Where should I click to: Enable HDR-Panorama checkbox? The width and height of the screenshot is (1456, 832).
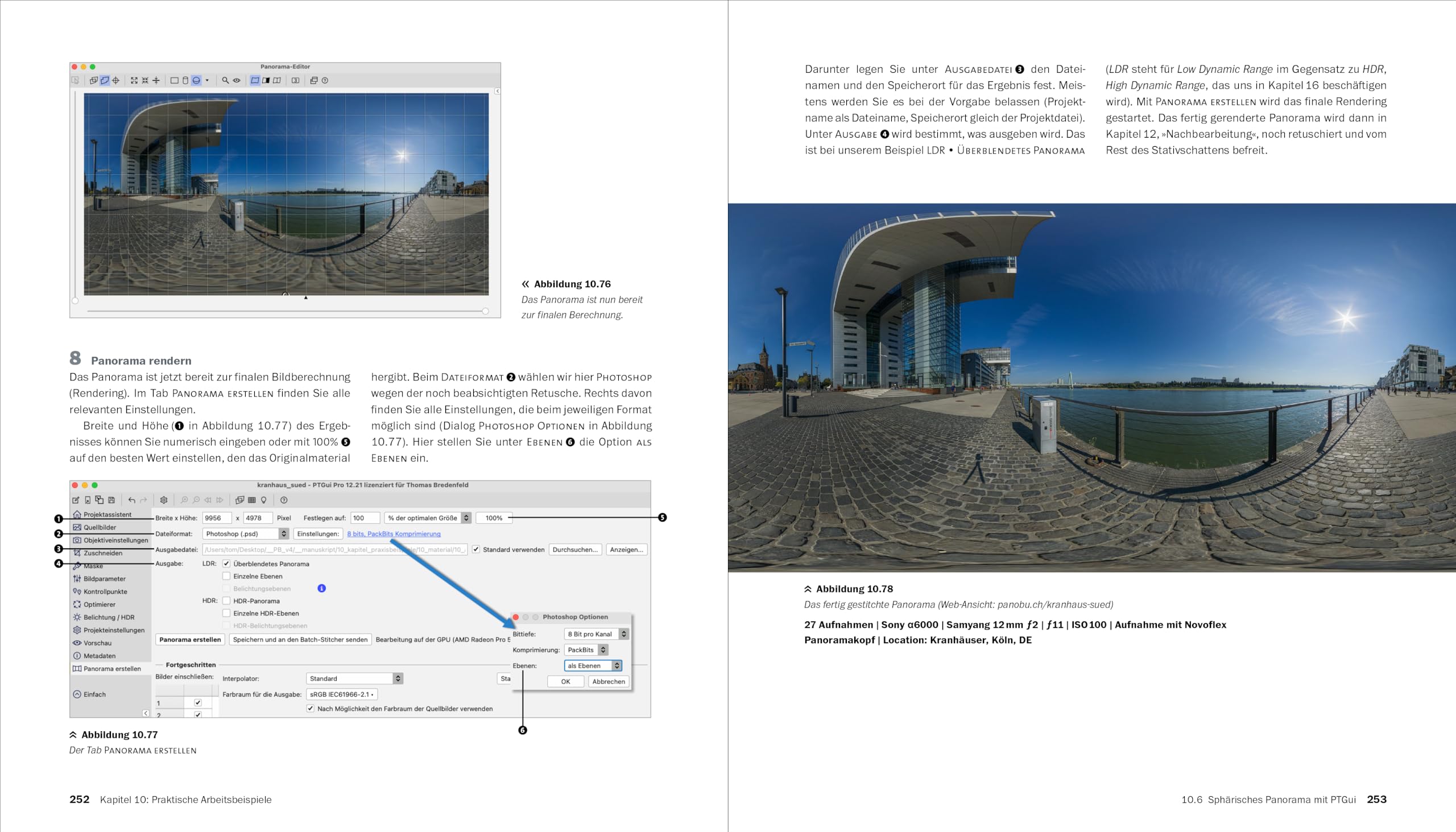tap(226, 601)
